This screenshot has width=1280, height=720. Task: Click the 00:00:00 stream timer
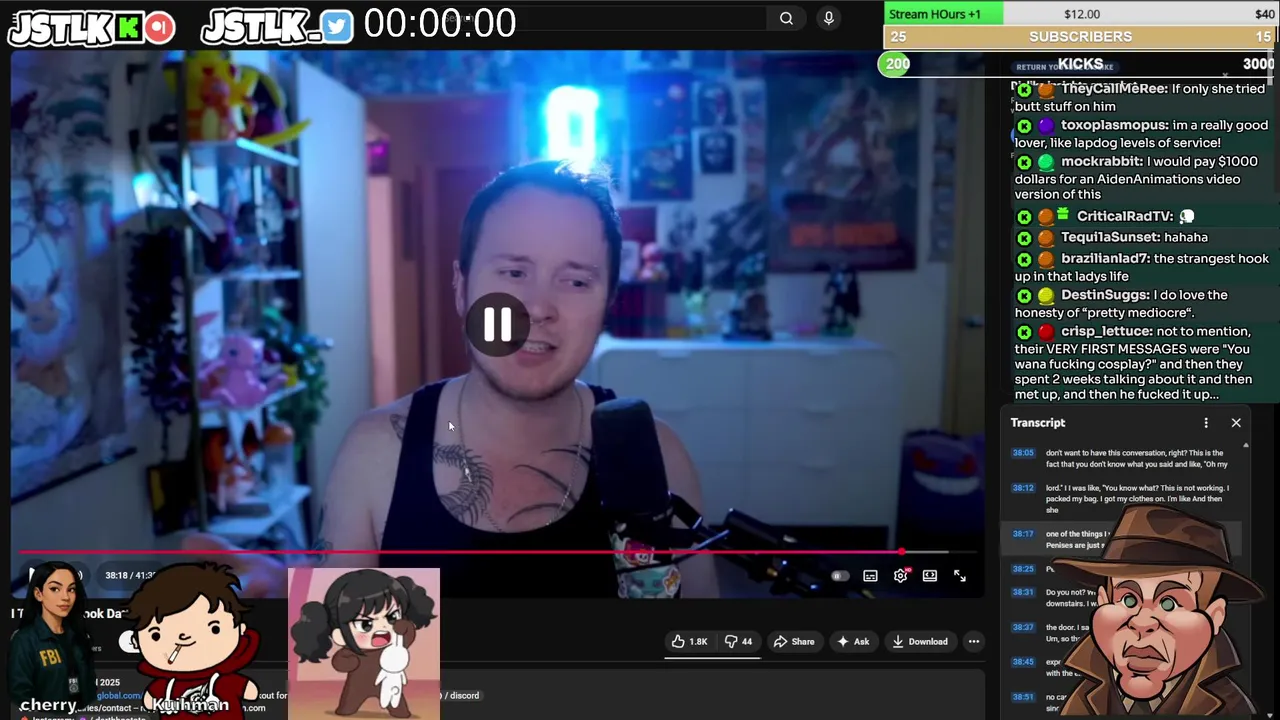[440, 23]
